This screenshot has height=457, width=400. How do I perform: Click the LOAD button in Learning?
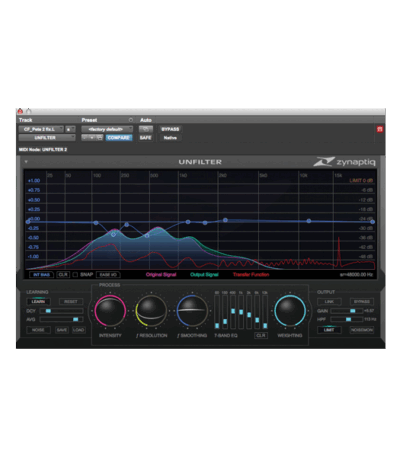78,330
